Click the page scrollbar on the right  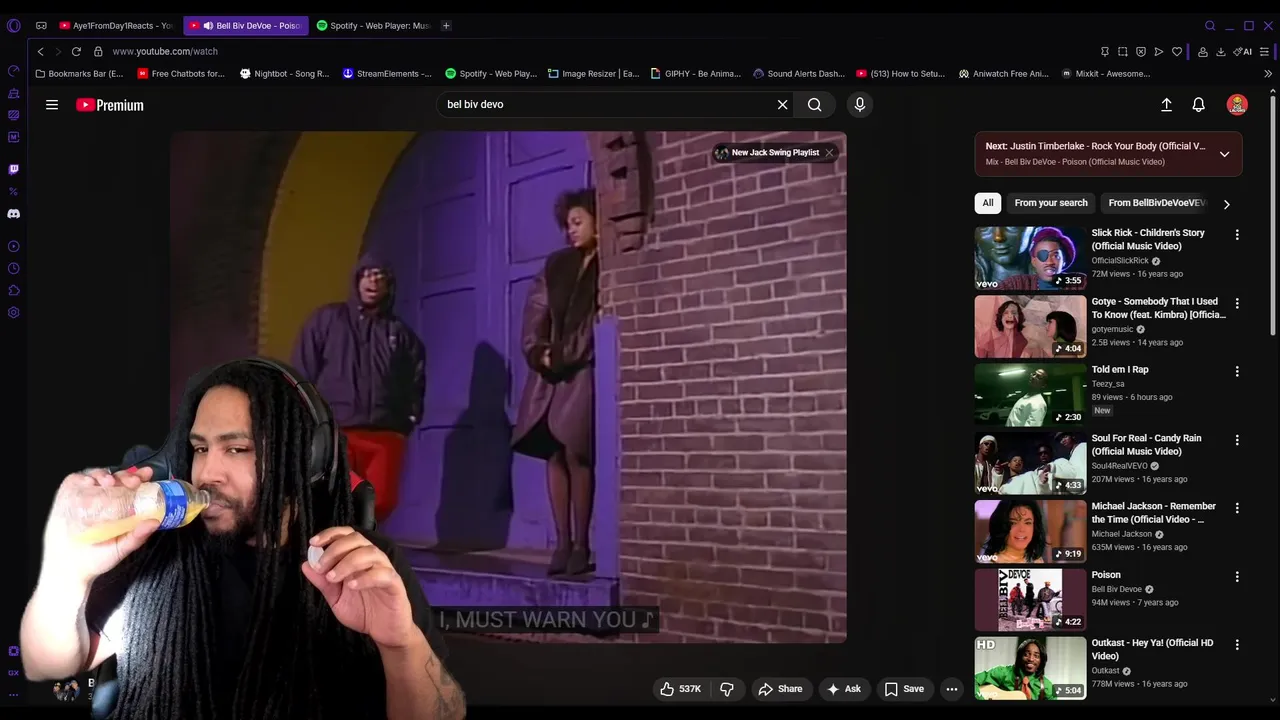1272,215
